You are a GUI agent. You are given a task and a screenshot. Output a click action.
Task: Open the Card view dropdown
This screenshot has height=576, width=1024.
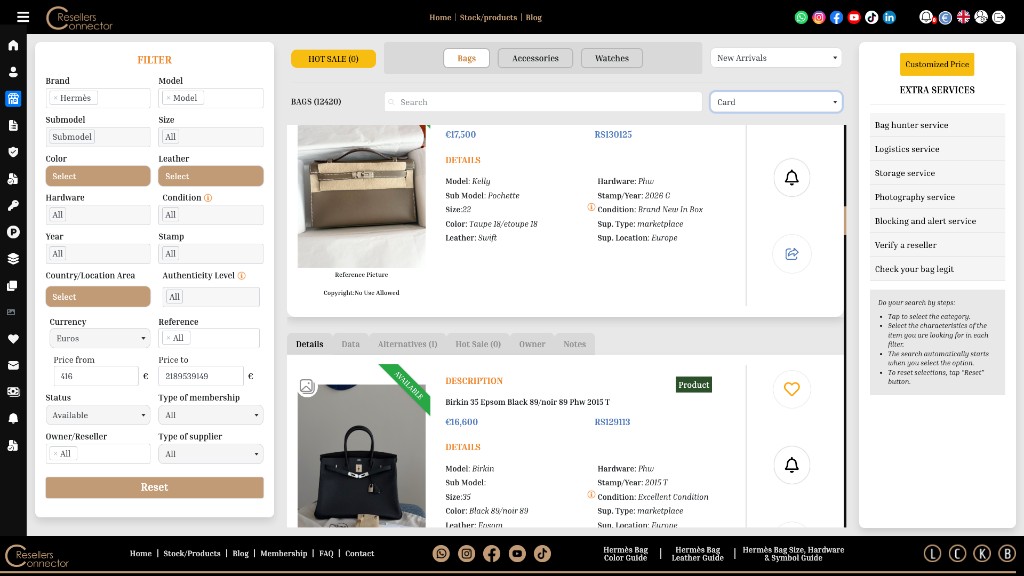pyautogui.click(x=776, y=102)
